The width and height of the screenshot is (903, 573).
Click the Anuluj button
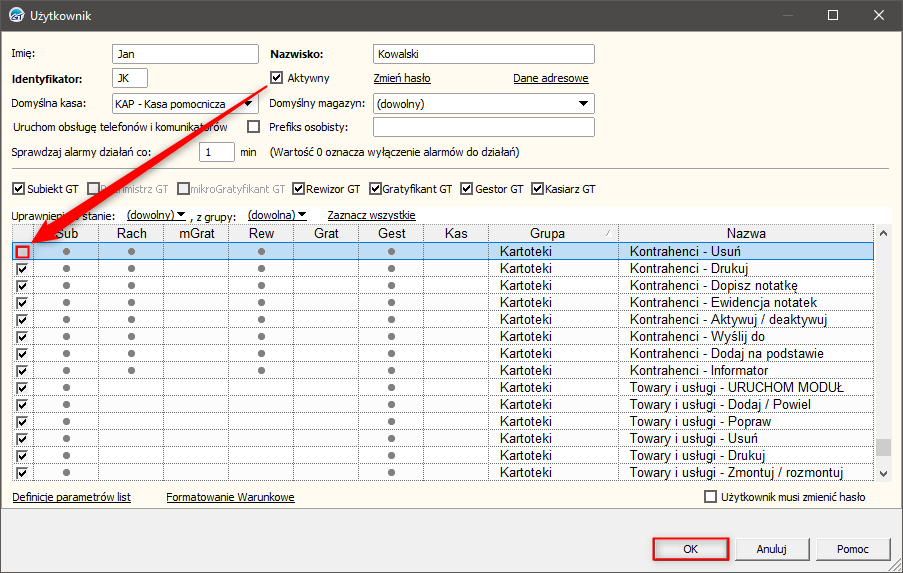point(772,549)
